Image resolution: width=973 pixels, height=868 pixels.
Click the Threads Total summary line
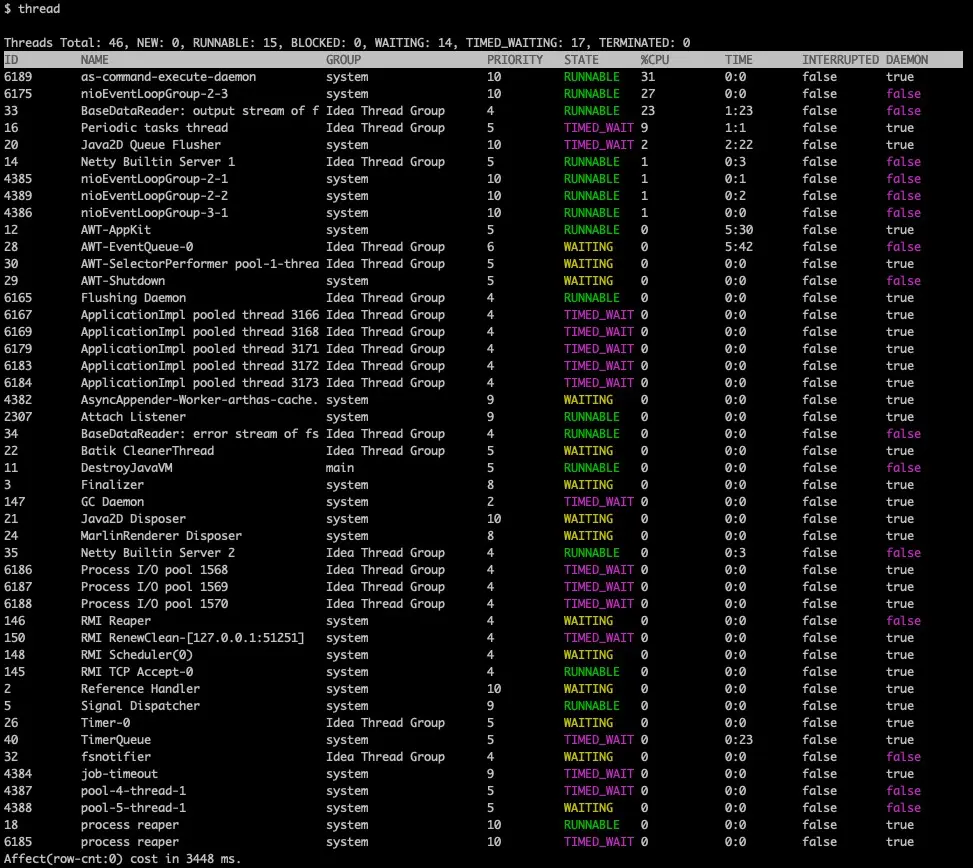[x=347, y=43]
